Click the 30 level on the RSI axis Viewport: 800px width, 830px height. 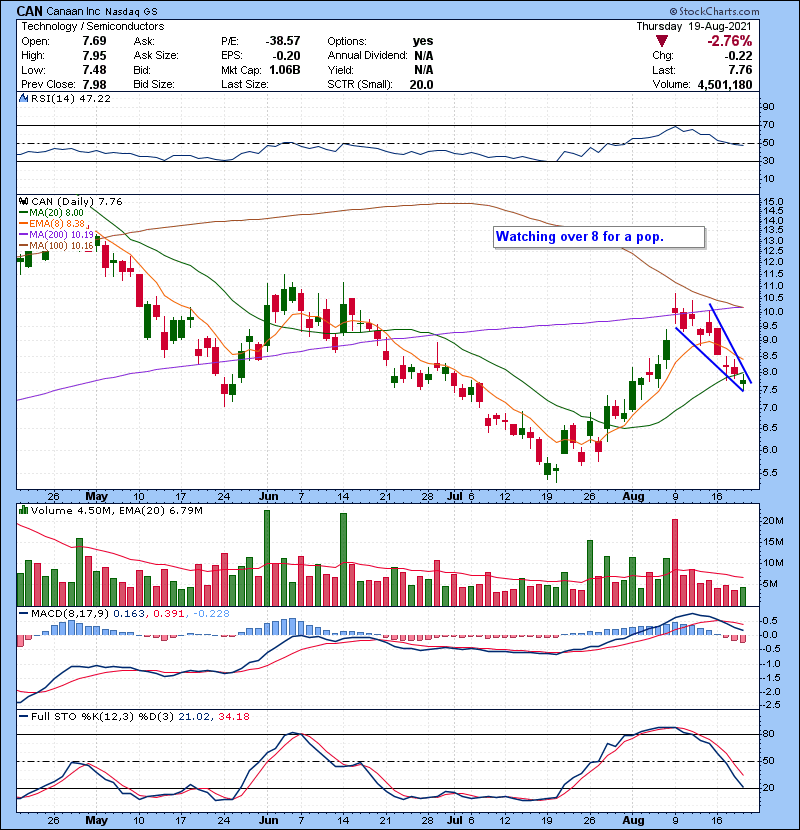768,161
